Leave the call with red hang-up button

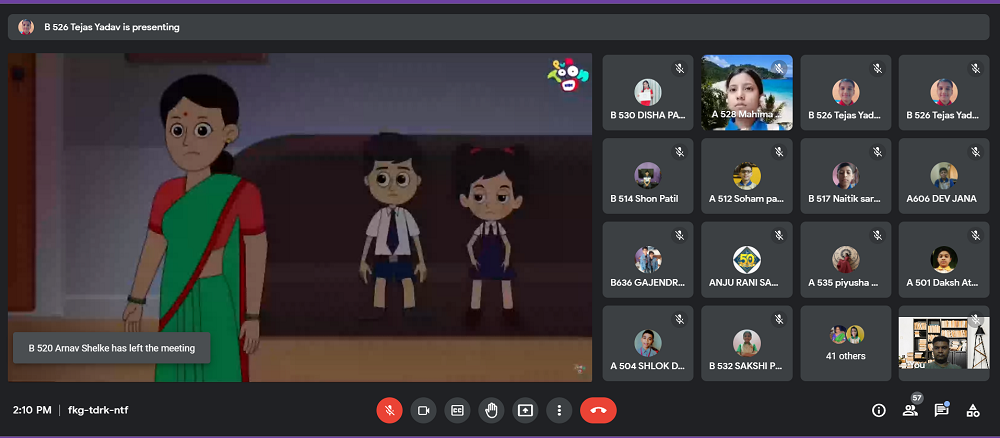(598, 410)
